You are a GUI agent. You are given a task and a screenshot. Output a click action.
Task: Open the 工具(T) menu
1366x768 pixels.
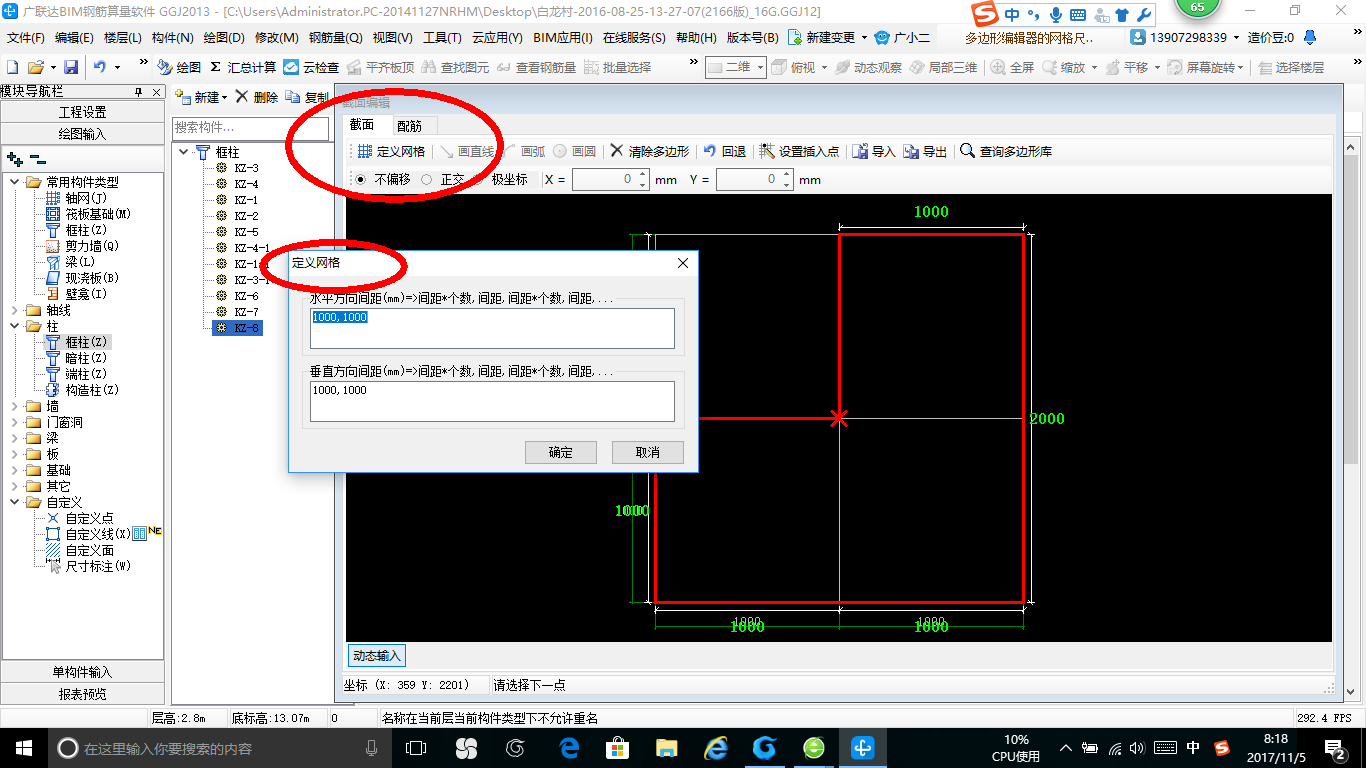pos(442,38)
